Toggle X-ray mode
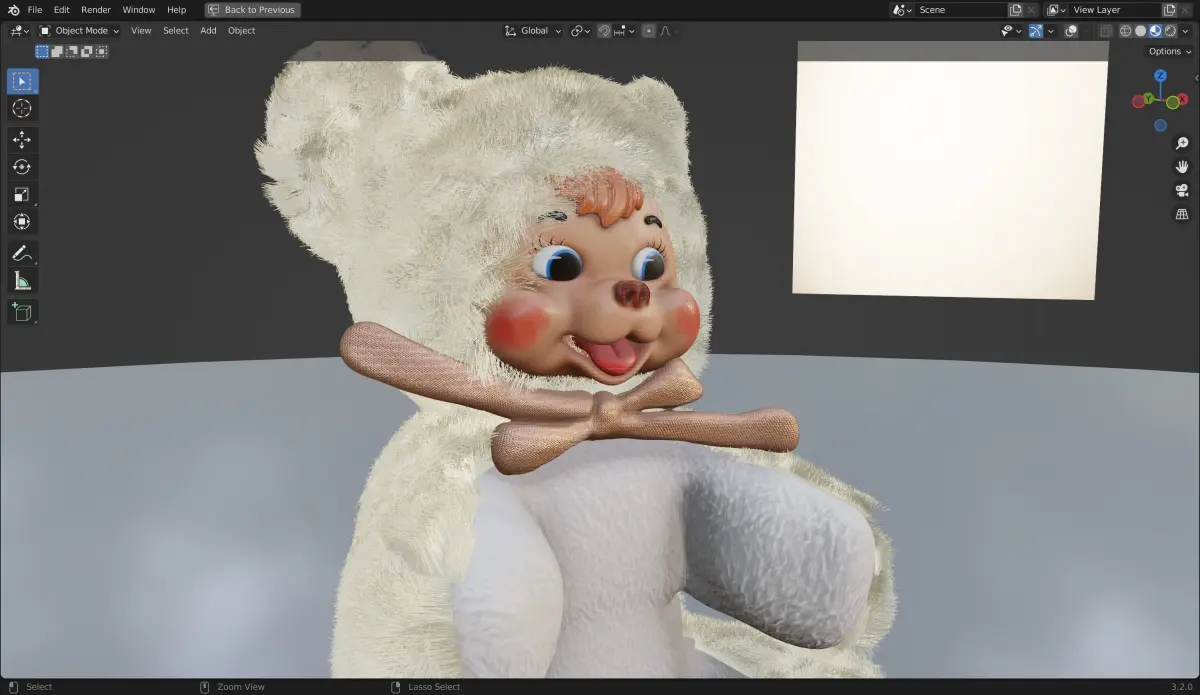 1106,31
